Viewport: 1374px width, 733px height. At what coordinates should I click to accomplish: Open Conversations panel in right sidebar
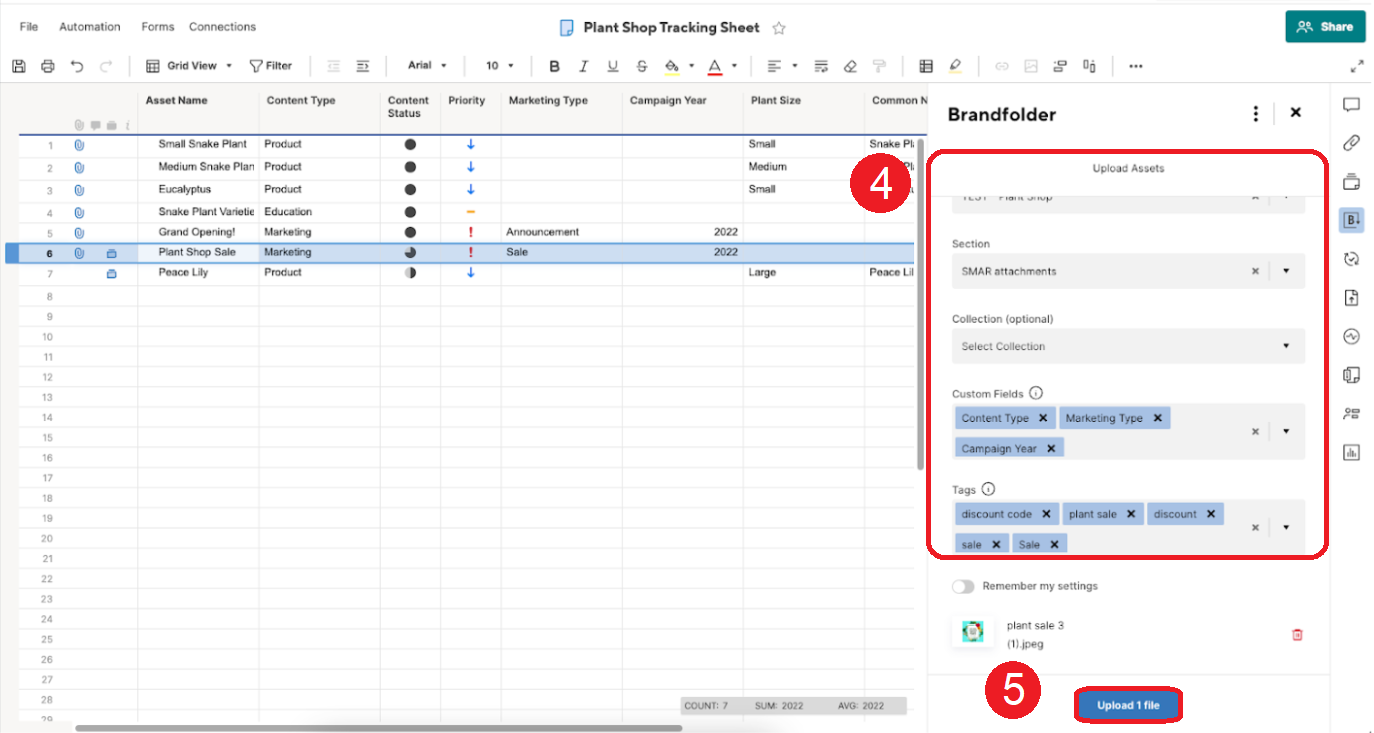pyautogui.click(x=1351, y=105)
